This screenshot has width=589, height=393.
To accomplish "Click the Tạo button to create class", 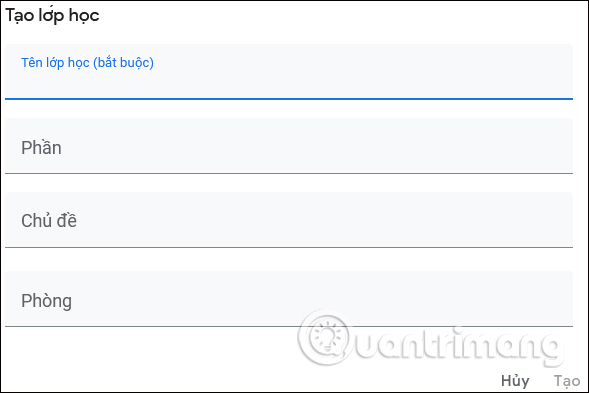I will click(x=567, y=381).
